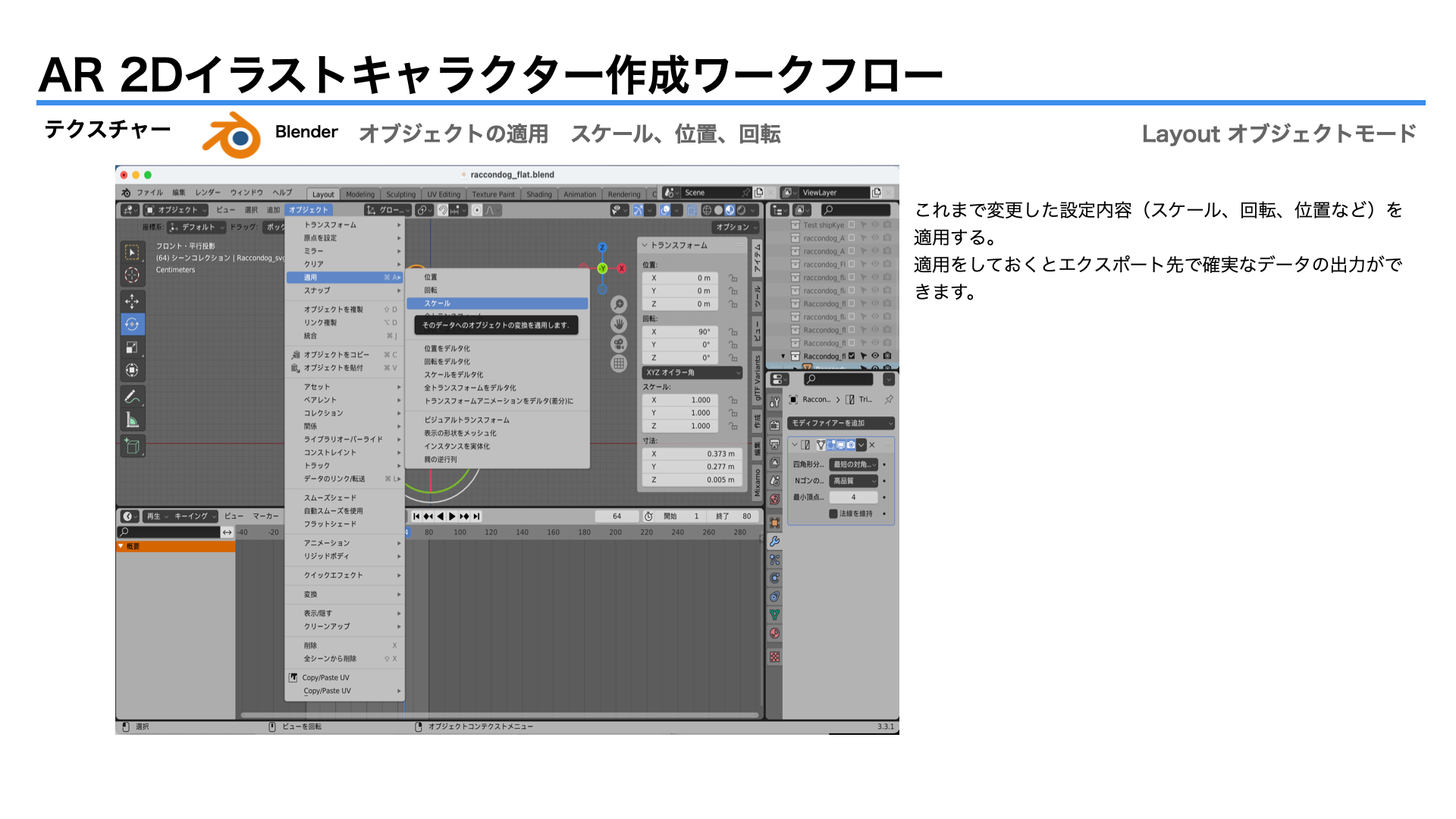The image size is (1456, 819).
Task: Open the オプション dropdown in viewport
Action: point(736,227)
